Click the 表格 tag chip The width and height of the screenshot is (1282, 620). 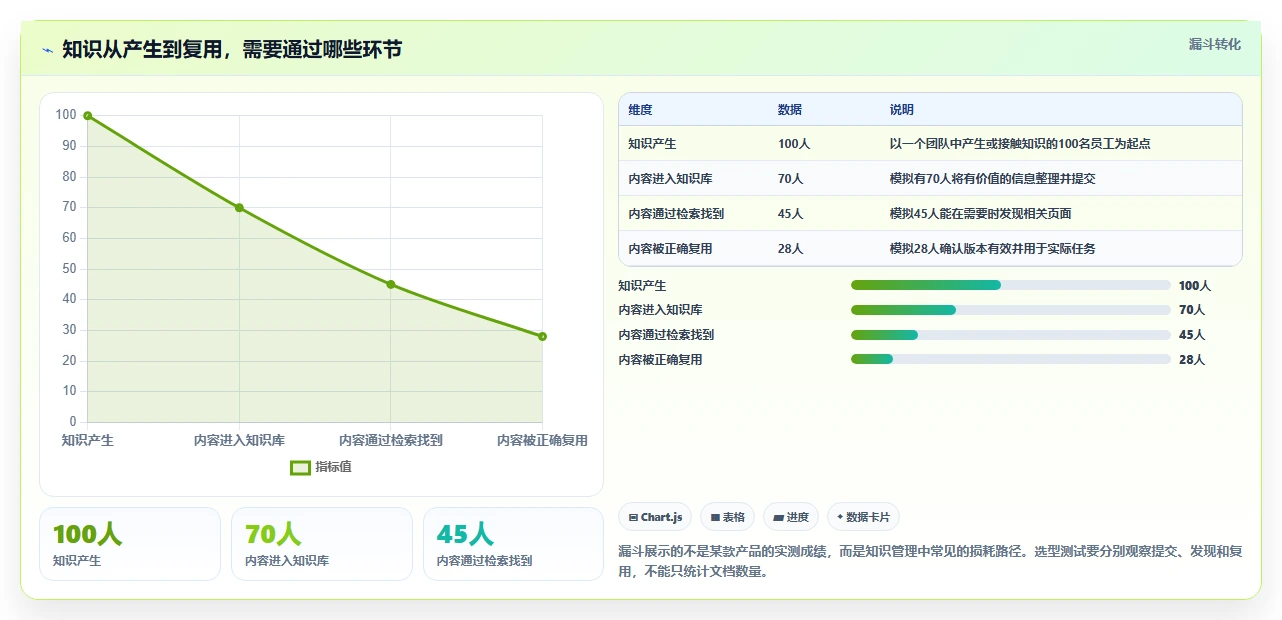(728, 517)
